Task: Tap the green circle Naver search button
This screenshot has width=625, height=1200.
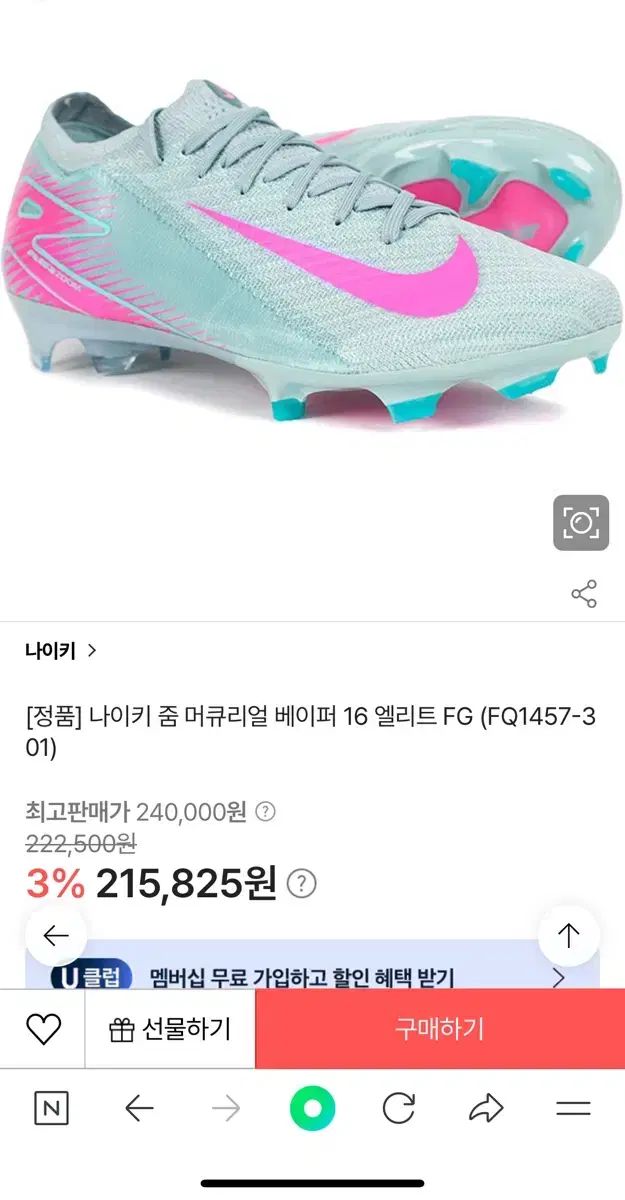Action: pos(312,1109)
